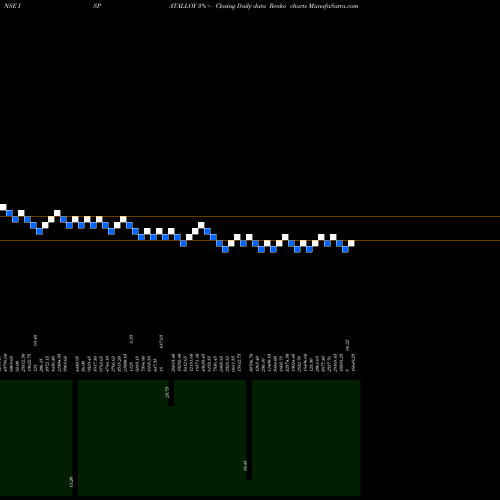Image resolution: width=500 pixels, height=500 pixels.
Task: Click the lower orange horizontal level line
Action: click(250, 240)
